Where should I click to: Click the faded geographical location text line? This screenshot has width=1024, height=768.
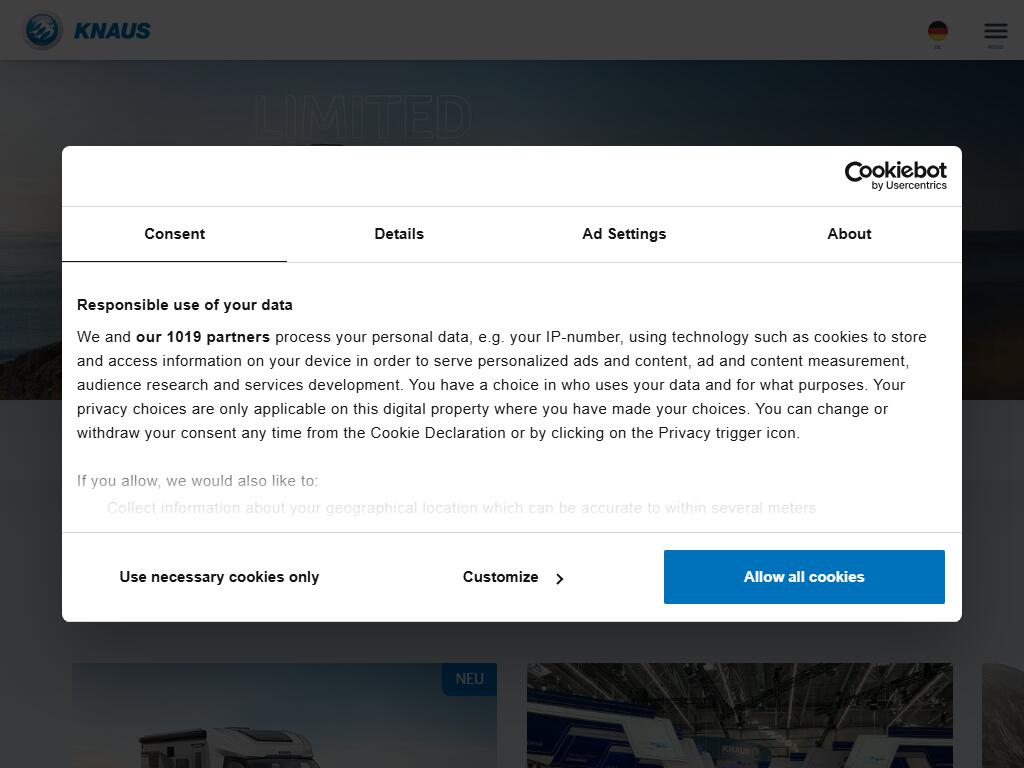coord(461,508)
